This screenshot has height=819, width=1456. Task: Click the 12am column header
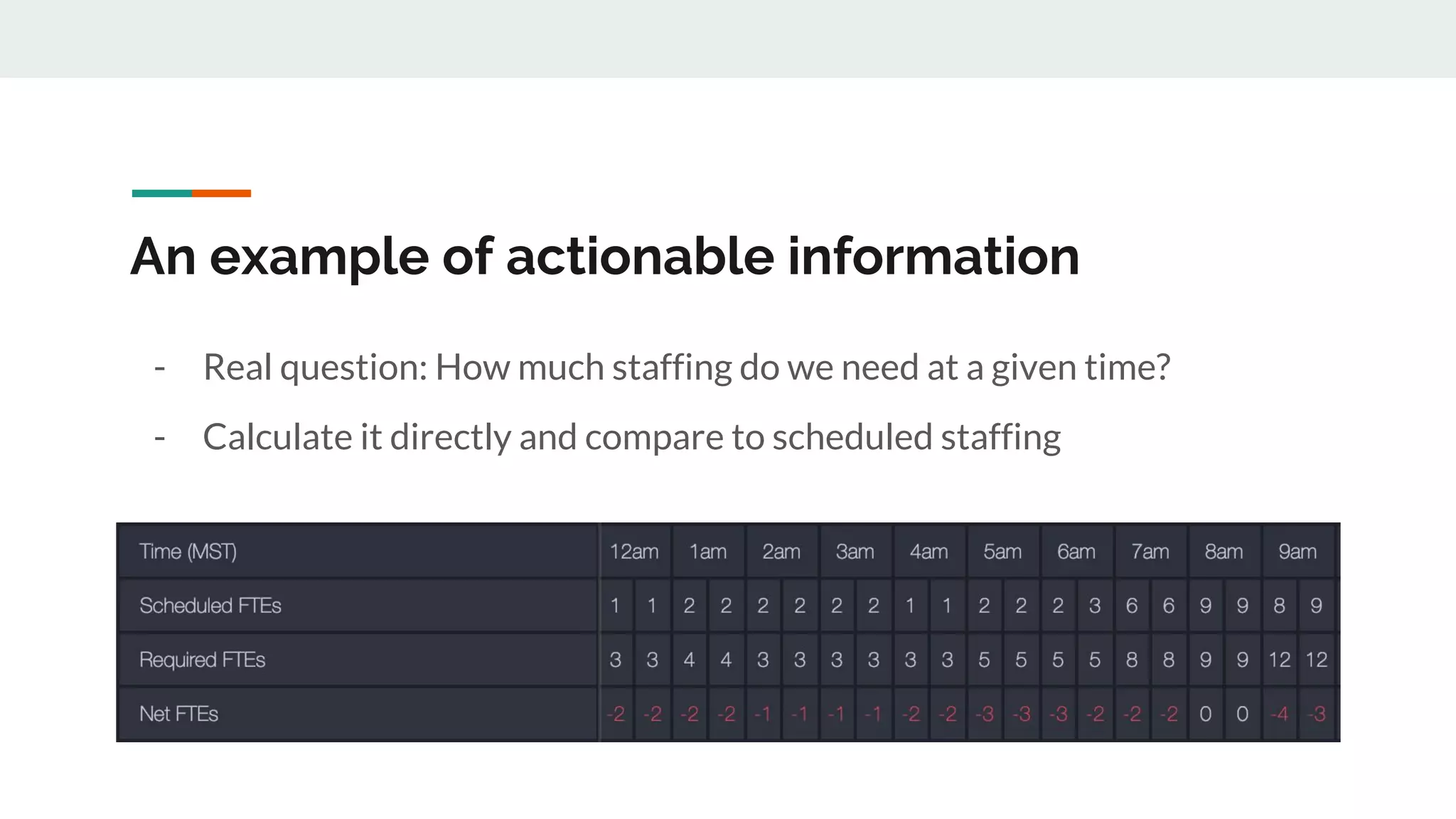click(634, 552)
